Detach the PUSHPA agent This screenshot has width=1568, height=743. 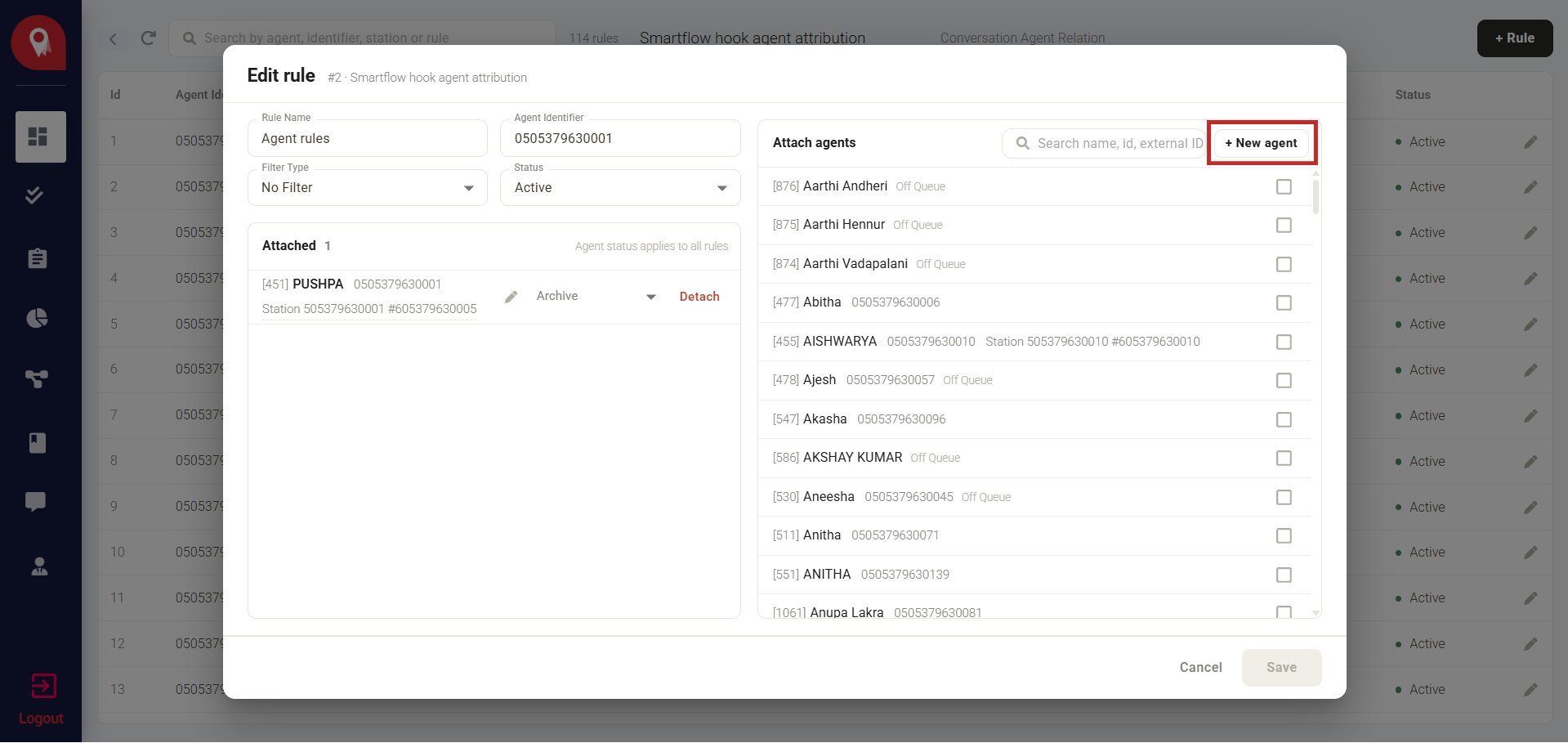tap(699, 297)
